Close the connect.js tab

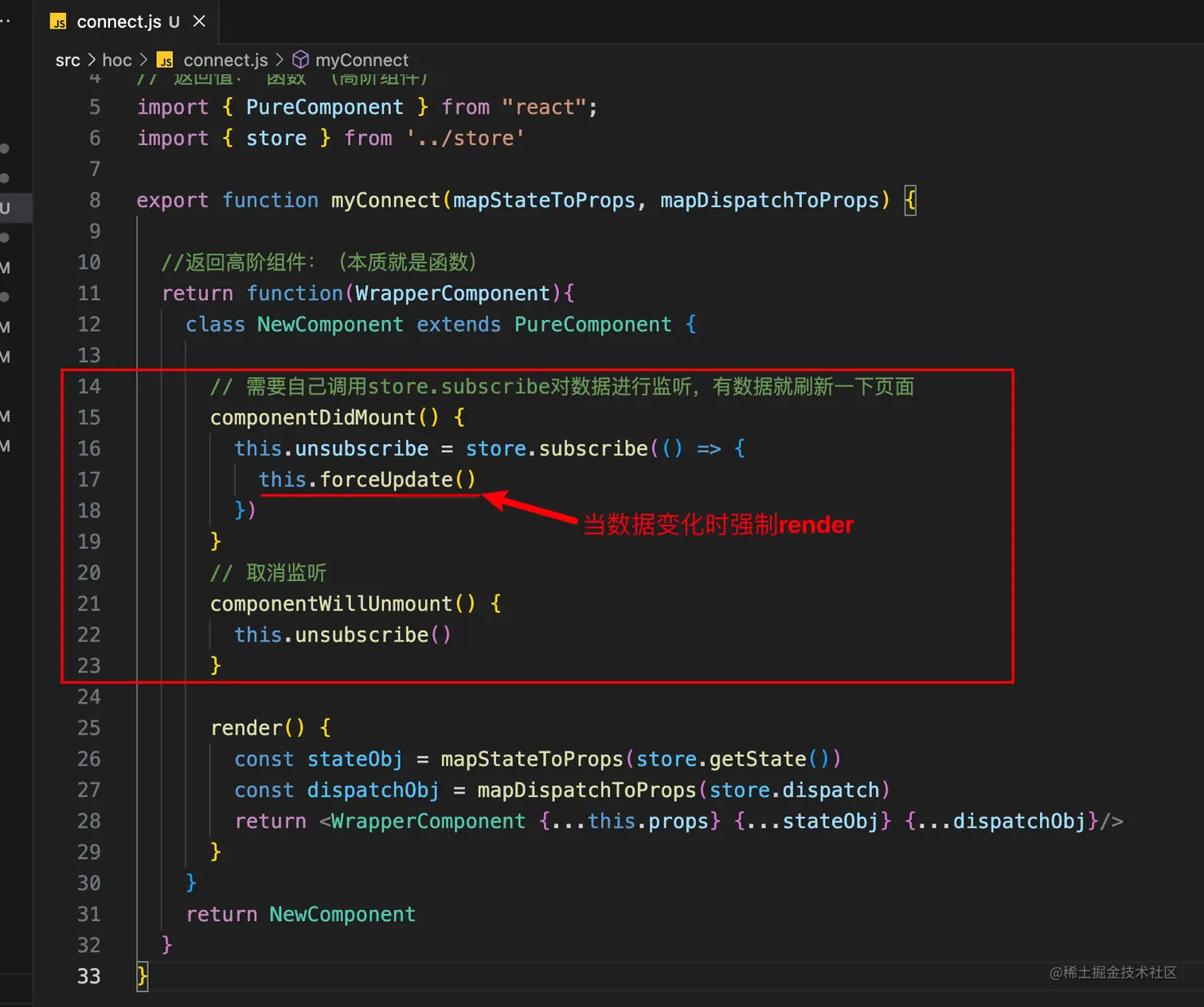click(199, 21)
